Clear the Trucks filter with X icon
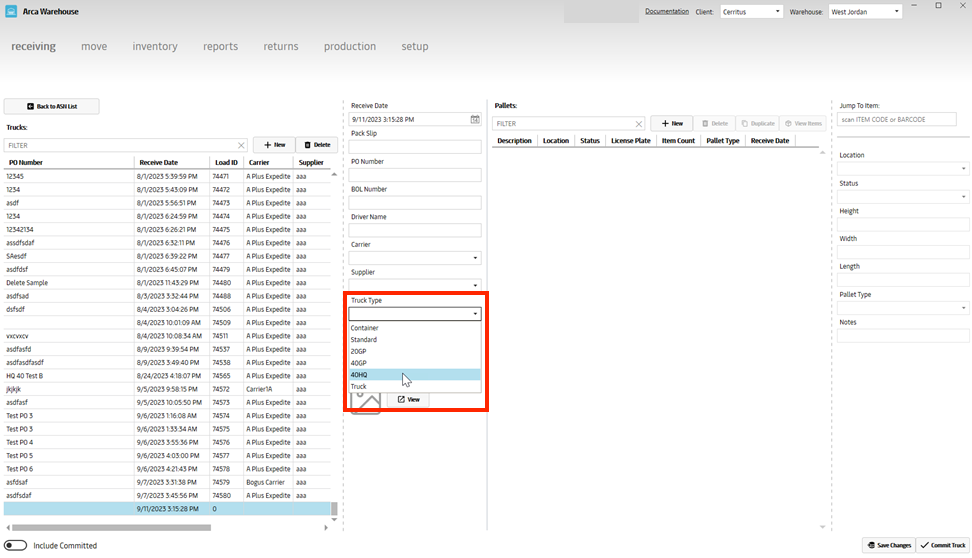The image size is (972, 558). point(241,145)
